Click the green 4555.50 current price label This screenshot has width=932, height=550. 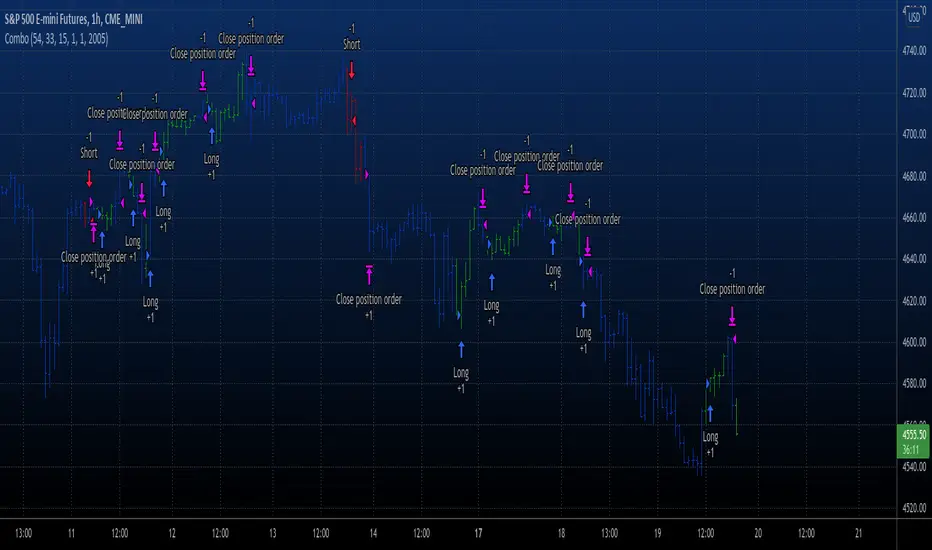[914, 435]
